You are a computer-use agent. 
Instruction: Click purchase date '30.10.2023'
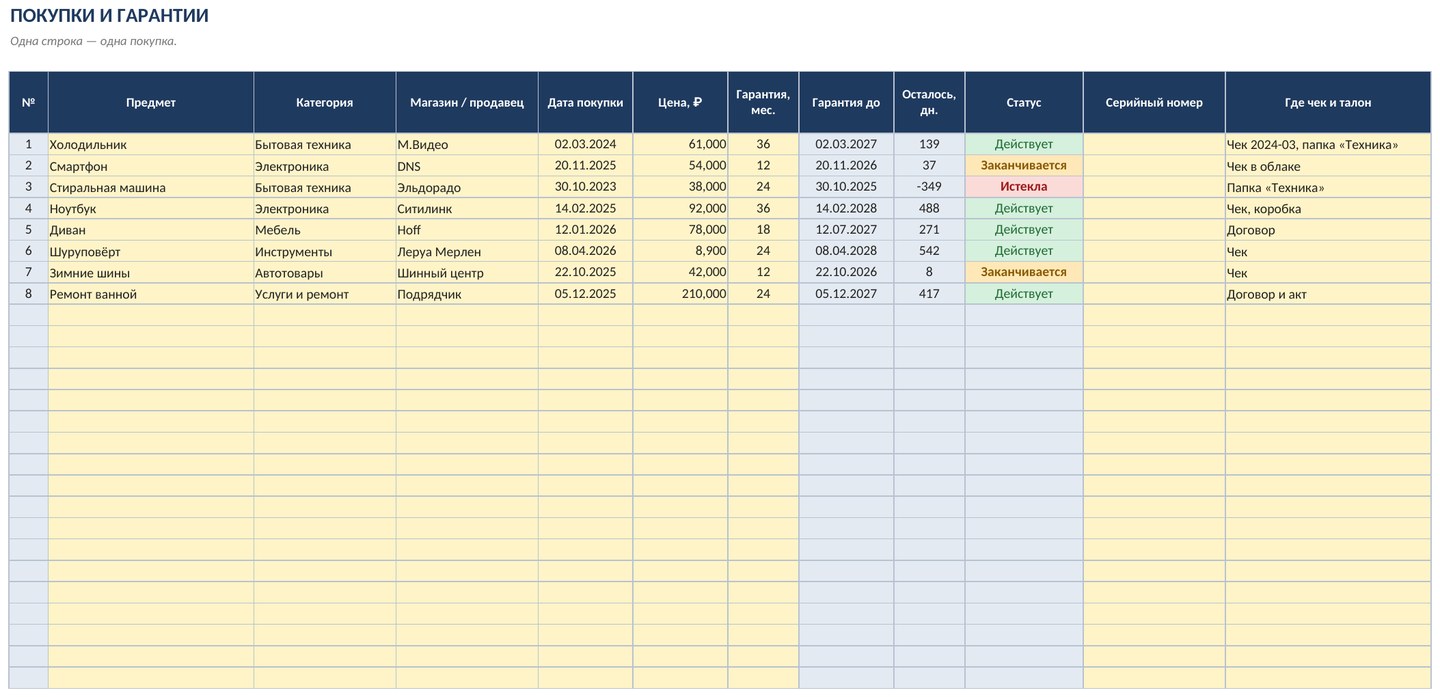tap(585, 187)
